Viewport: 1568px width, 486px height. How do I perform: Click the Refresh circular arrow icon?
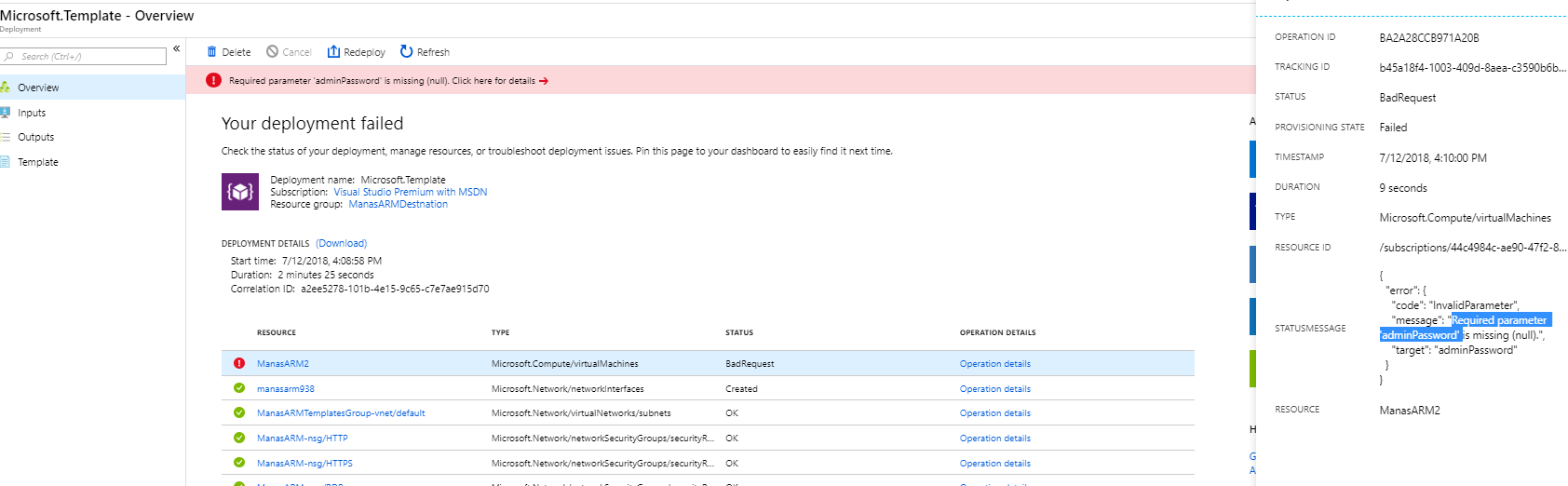click(x=406, y=52)
